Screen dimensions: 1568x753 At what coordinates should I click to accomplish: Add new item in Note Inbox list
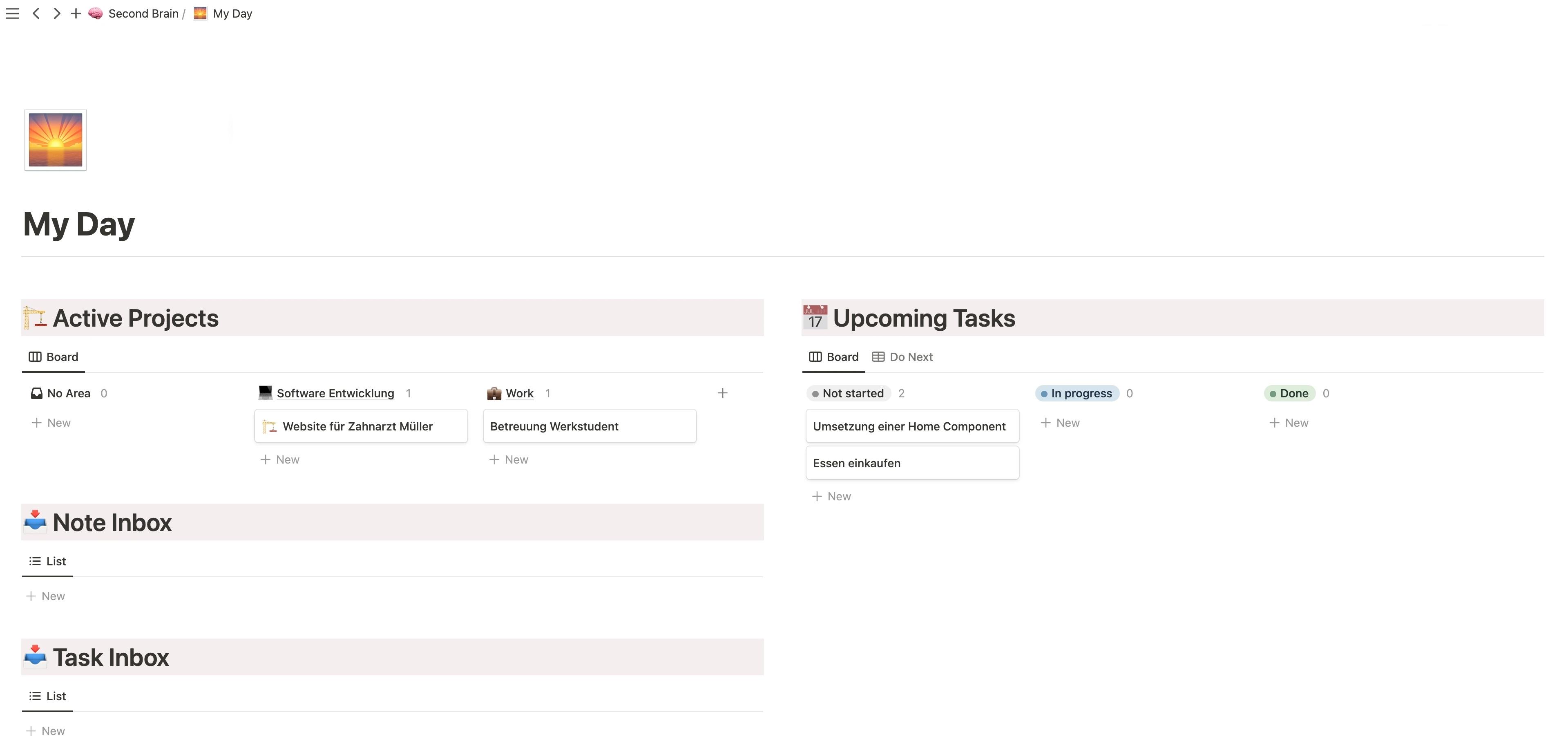tap(46, 596)
